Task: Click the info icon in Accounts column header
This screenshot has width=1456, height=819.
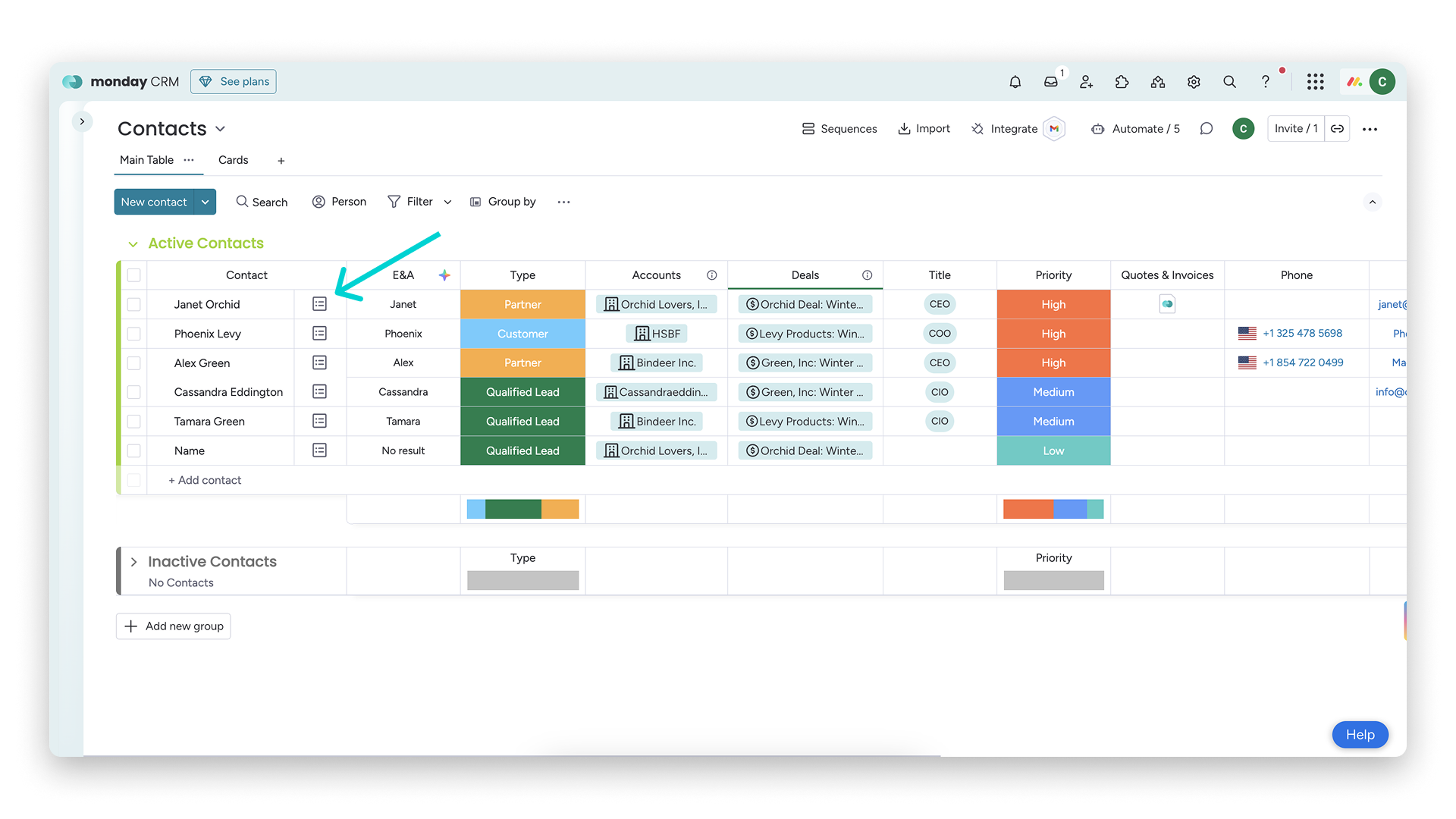Action: pos(712,275)
